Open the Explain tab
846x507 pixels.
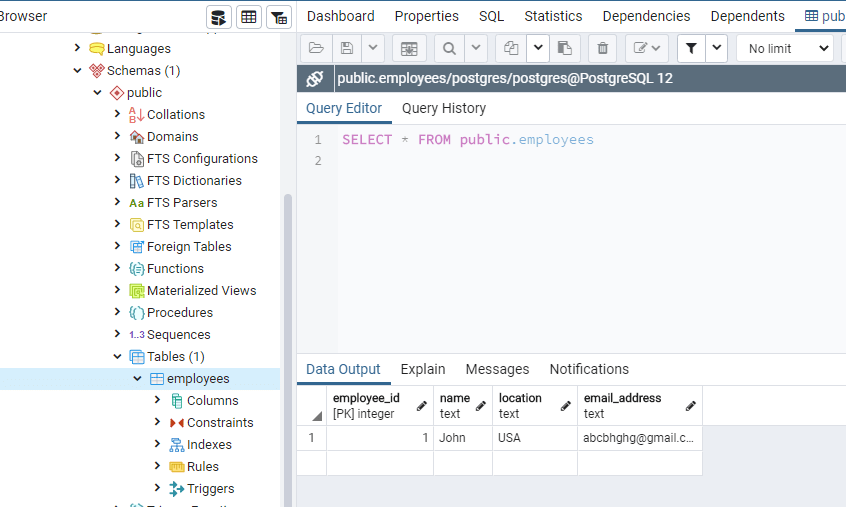pos(422,369)
